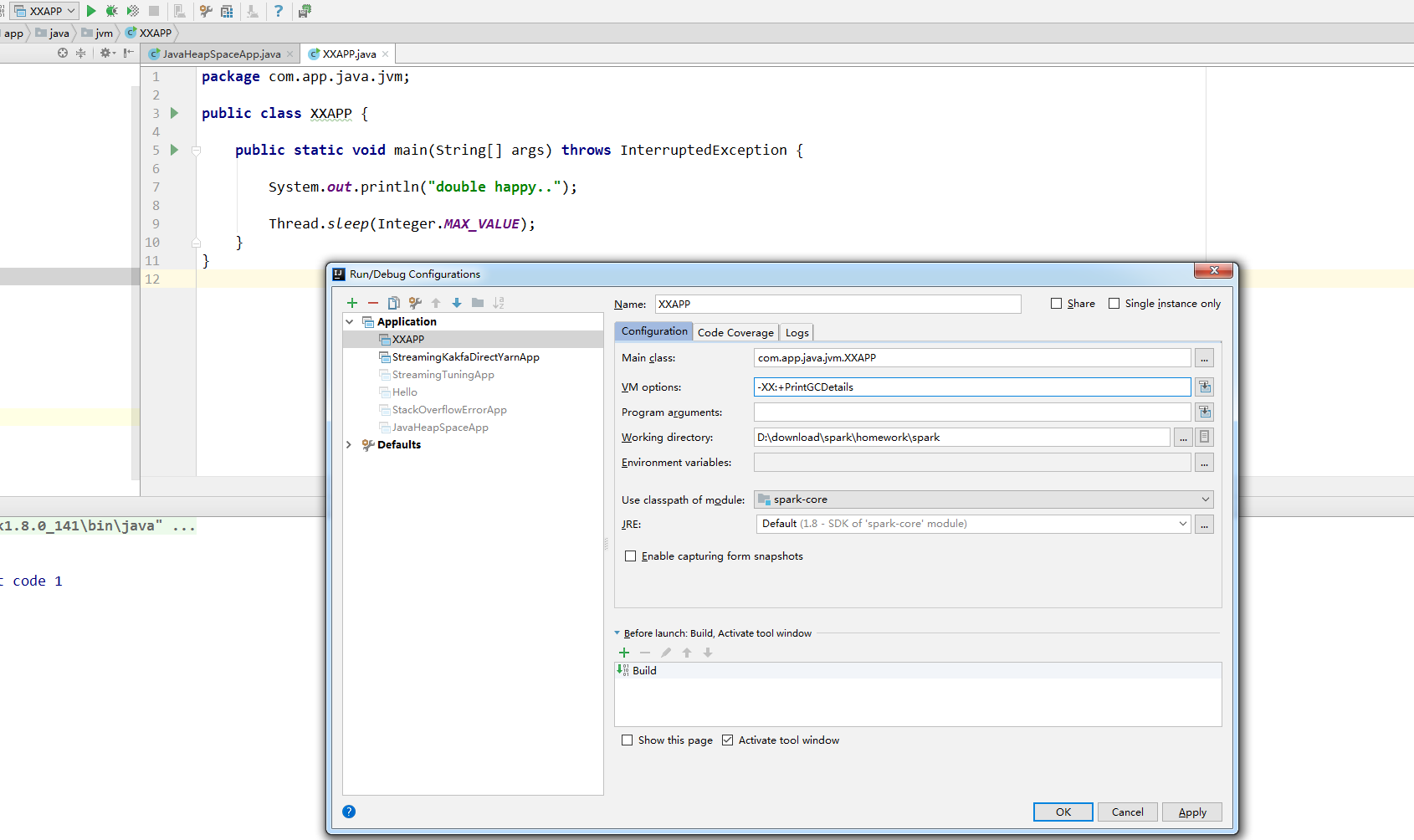Image resolution: width=1414 pixels, height=840 pixels.
Task: Click the scroll-from-source target icon
Action: click(63, 53)
